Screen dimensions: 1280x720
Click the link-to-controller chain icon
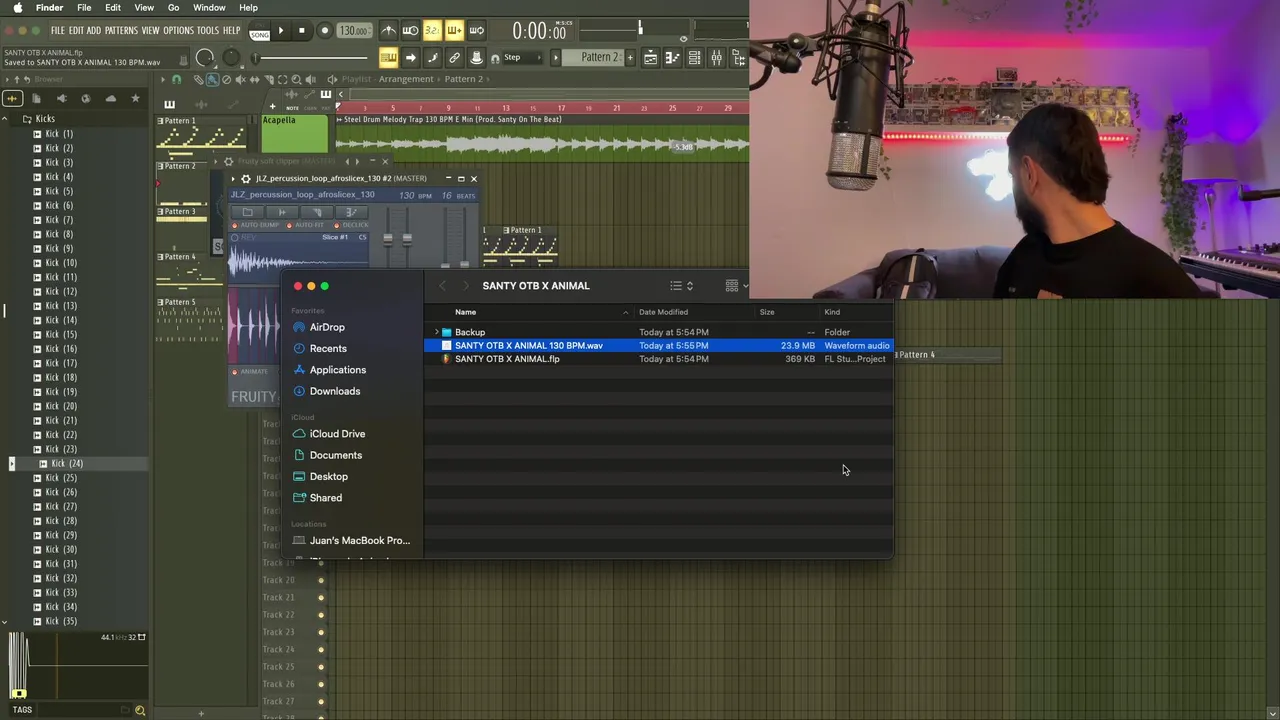pos(454,58)
